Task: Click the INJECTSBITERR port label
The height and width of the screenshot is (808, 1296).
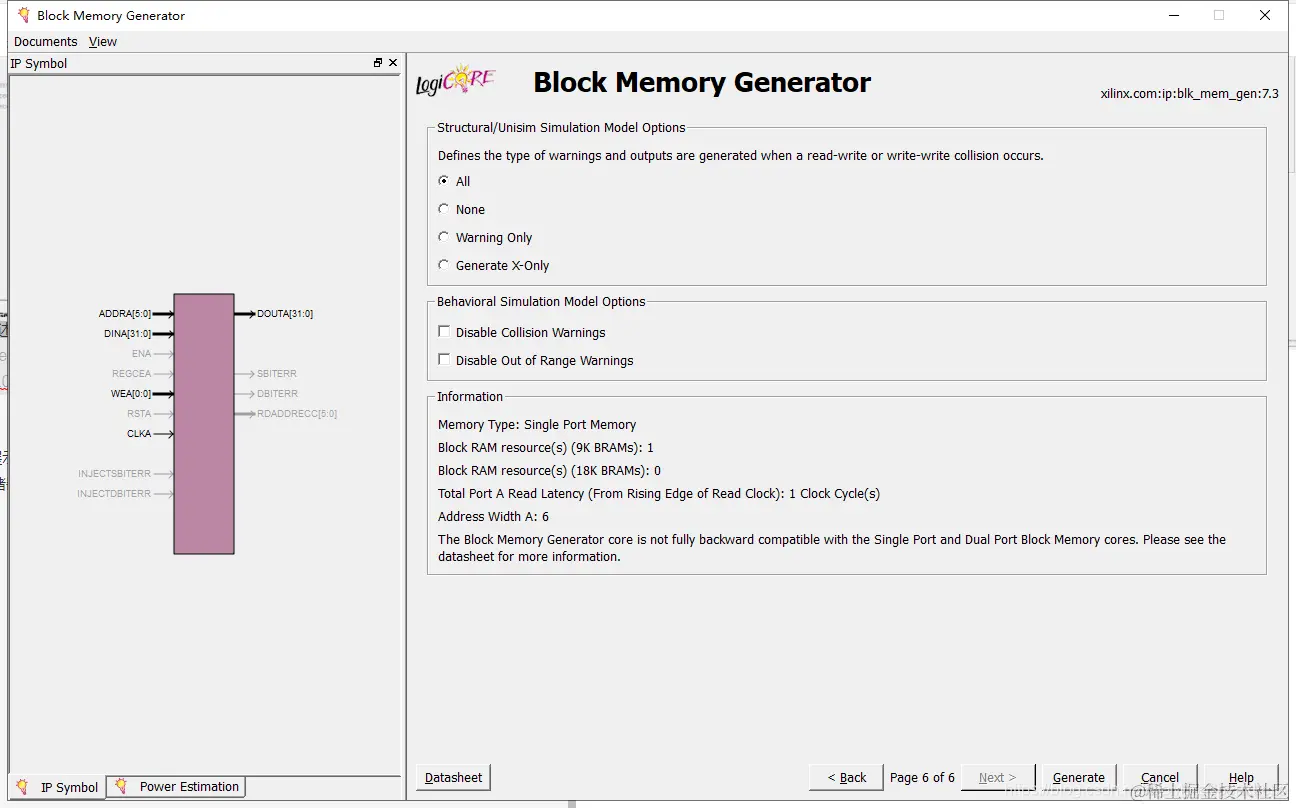Action: [x=115, y=474]
